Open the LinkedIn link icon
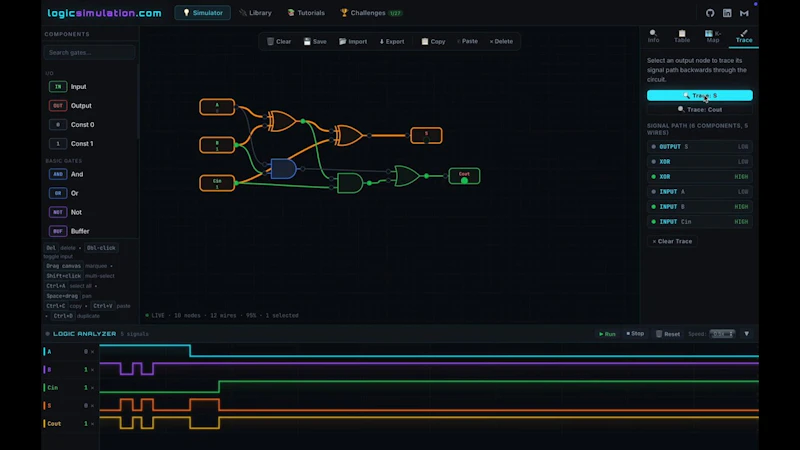 pos(727,13)
